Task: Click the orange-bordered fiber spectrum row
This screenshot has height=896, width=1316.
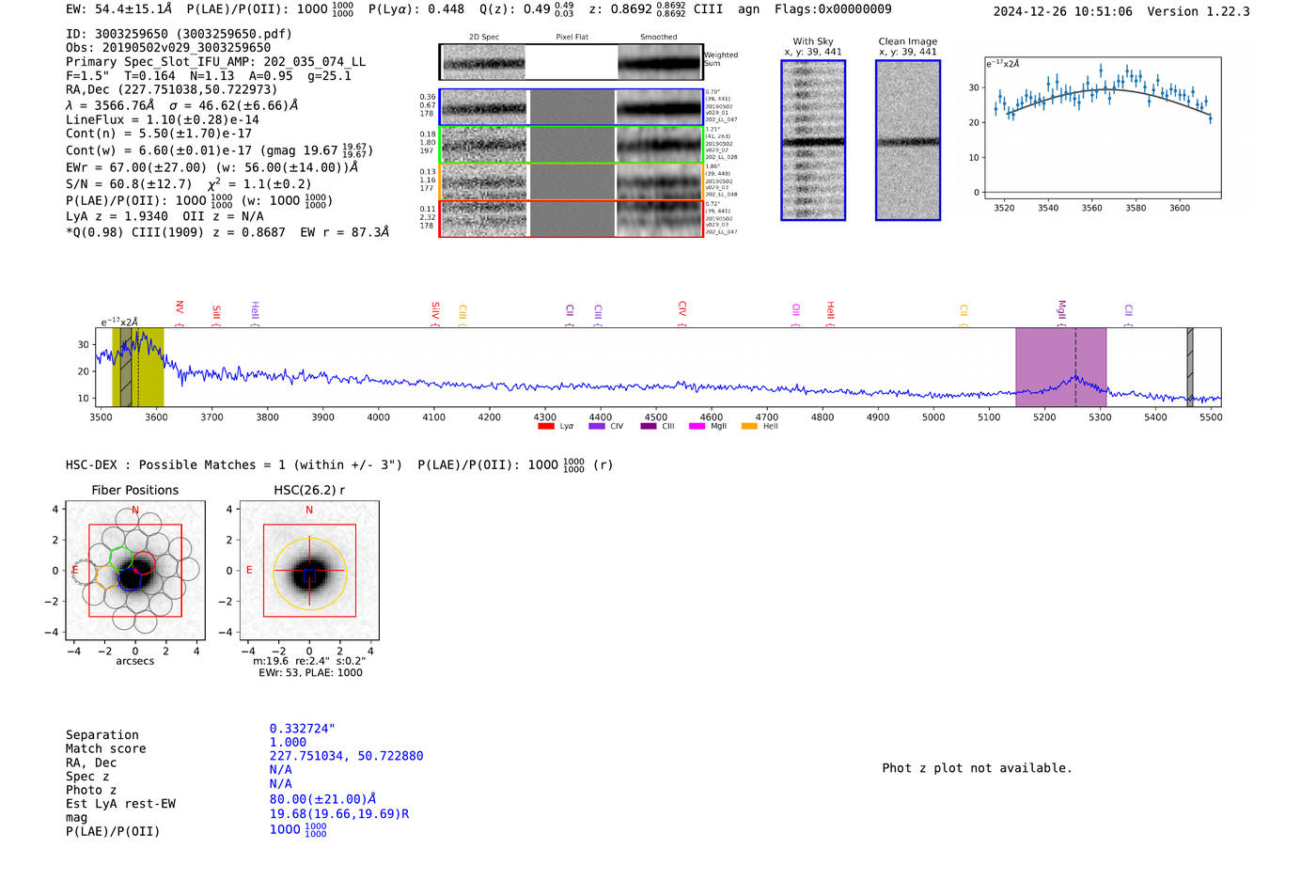Action: 571,181
